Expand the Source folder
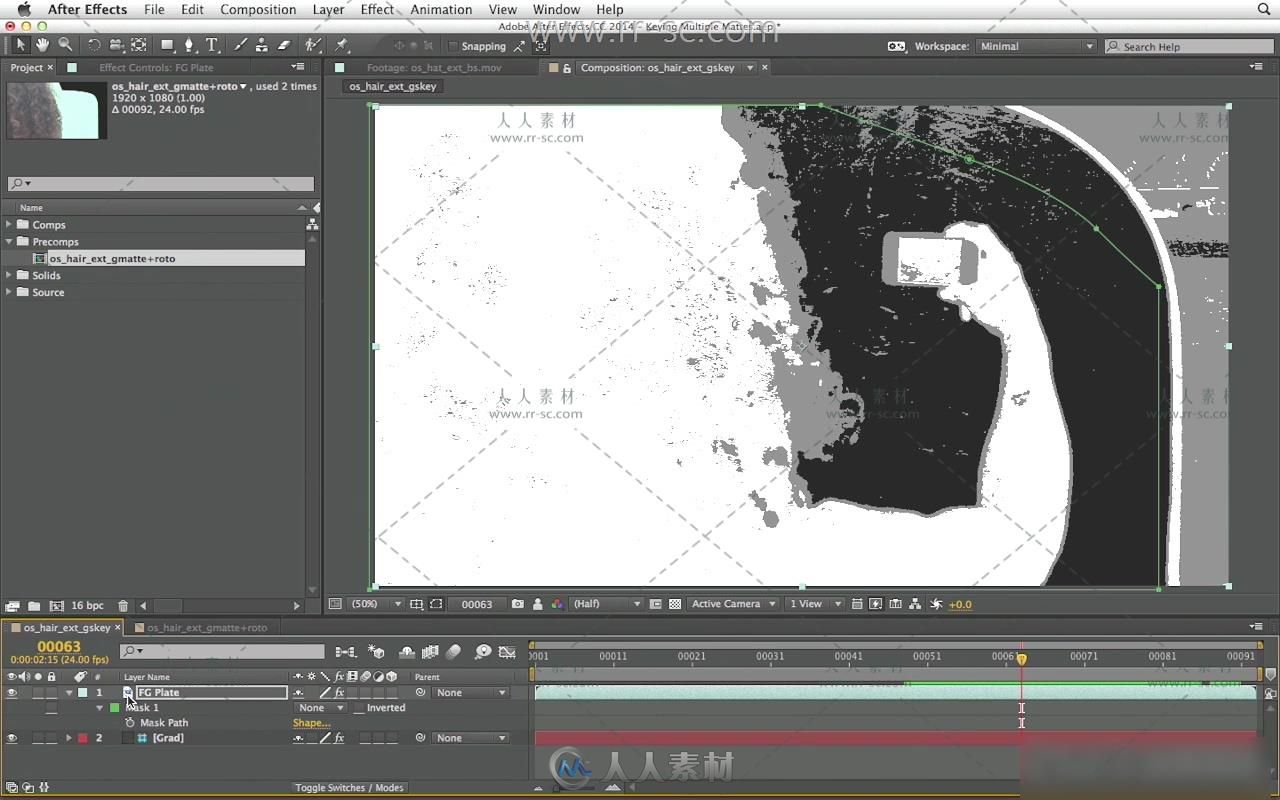This screenshot has height=800, width=1280. 10,292
